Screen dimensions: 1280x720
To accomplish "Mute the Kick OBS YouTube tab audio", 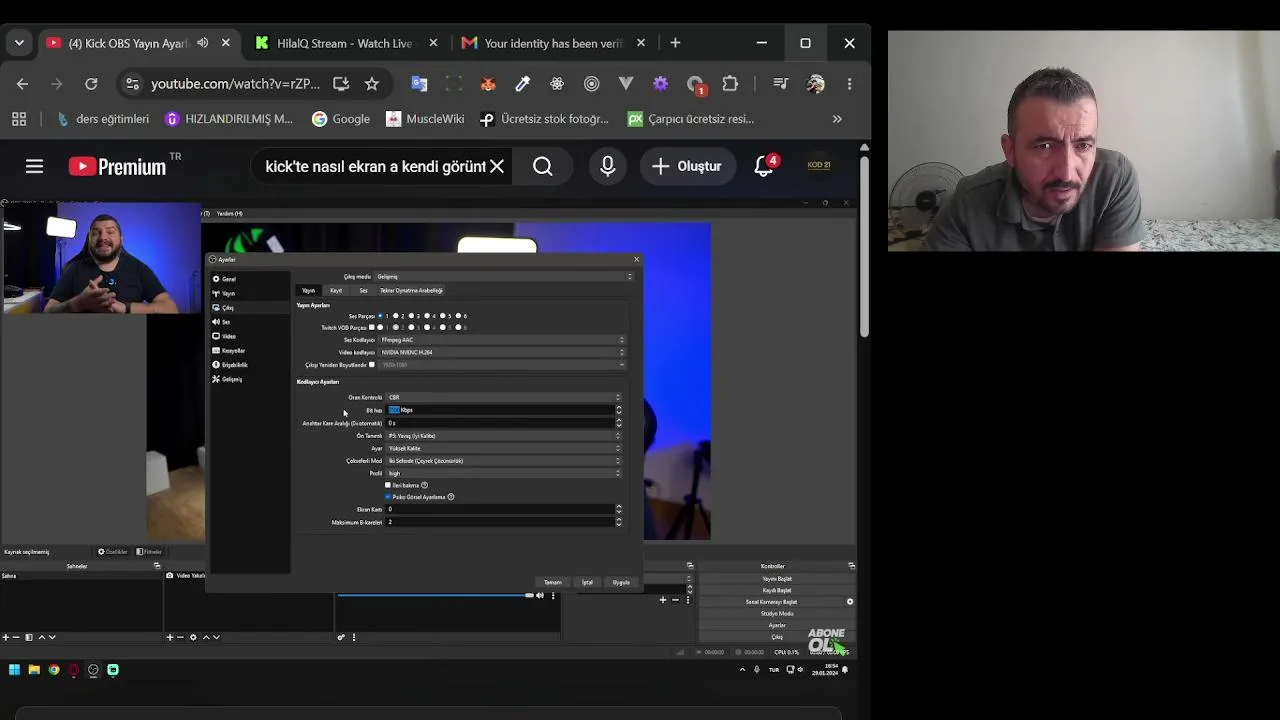I will (x=203, y=43).
